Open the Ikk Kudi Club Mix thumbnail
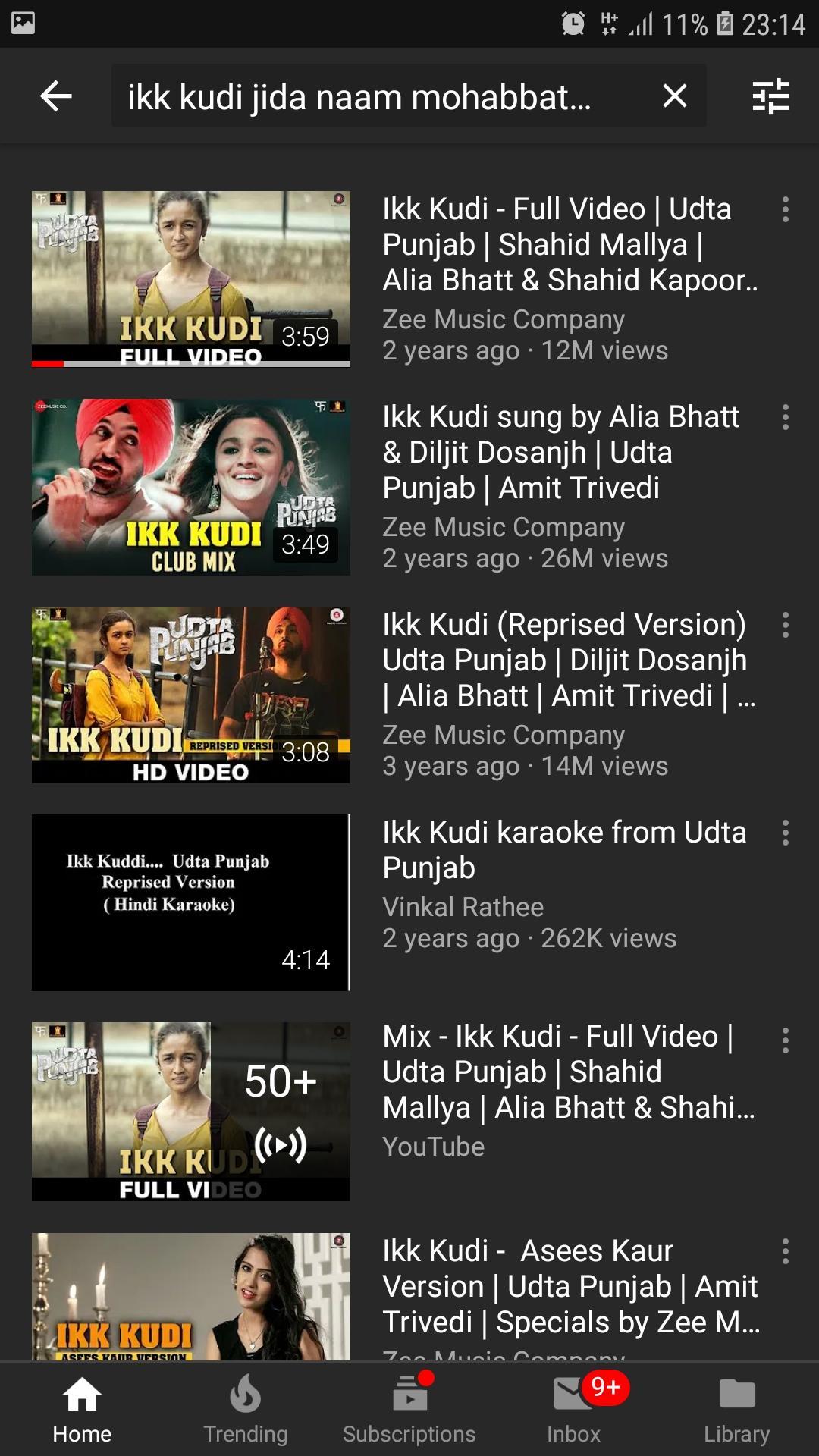 click(x=191, y=487)
